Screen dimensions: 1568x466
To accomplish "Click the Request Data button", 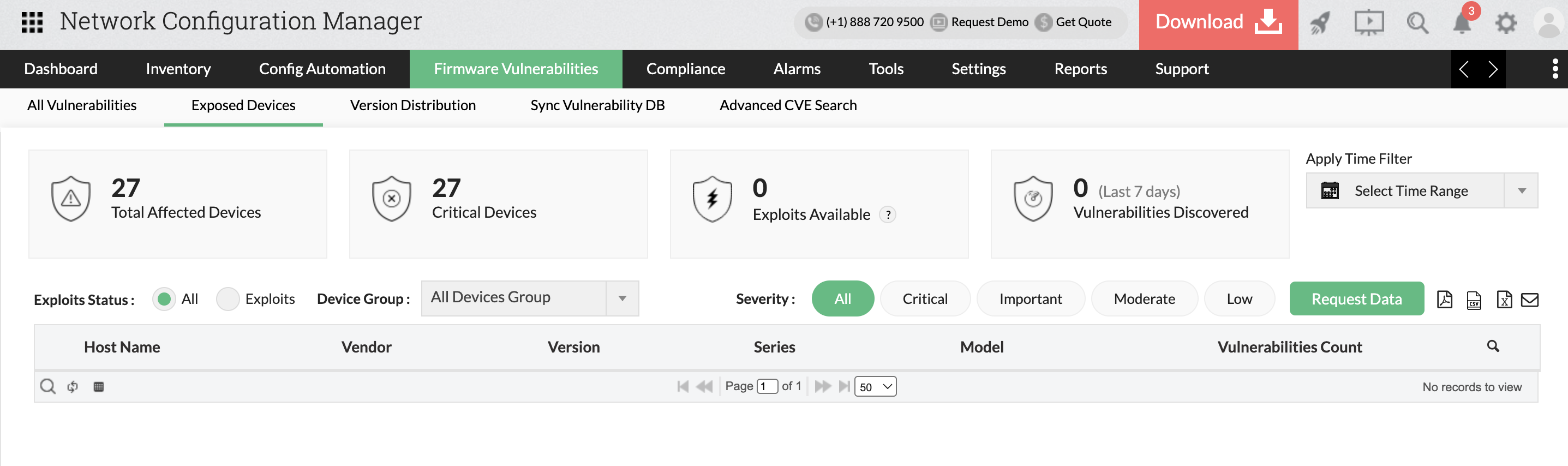I will tap(1356, 298).
